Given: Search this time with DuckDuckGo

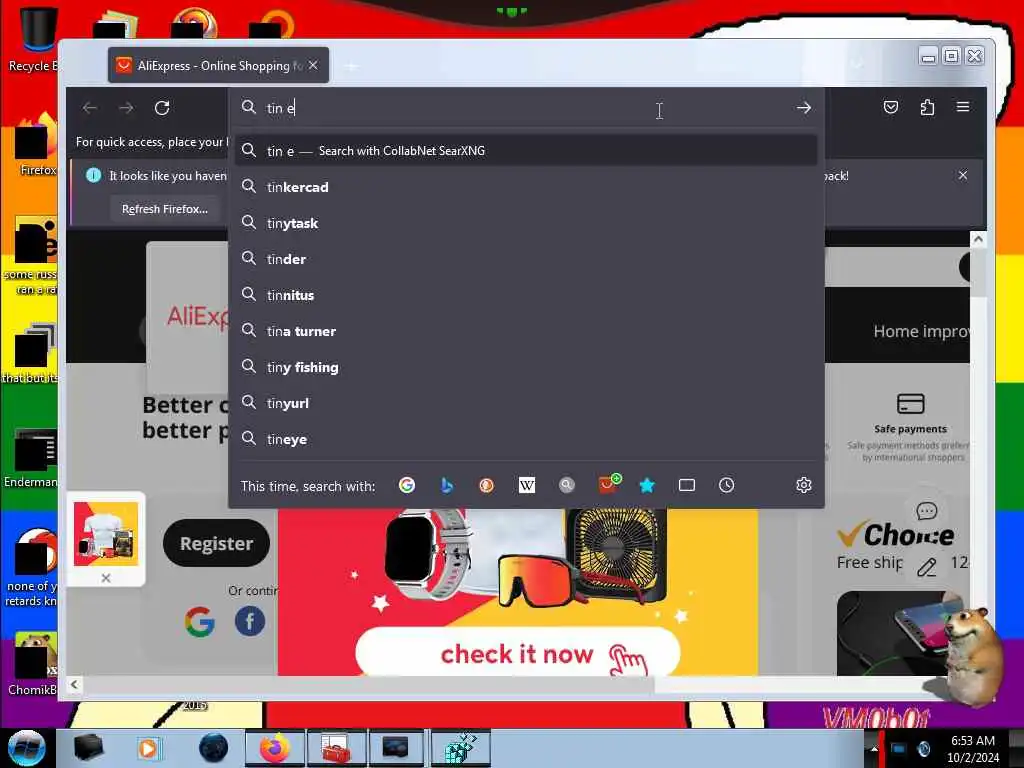Looking at the screenshot, I should tap(487, 485).
